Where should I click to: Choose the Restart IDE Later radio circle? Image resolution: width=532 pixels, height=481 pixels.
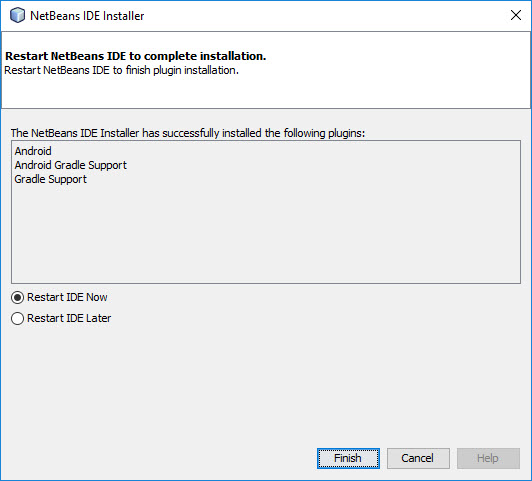click(x=17, y=319)
